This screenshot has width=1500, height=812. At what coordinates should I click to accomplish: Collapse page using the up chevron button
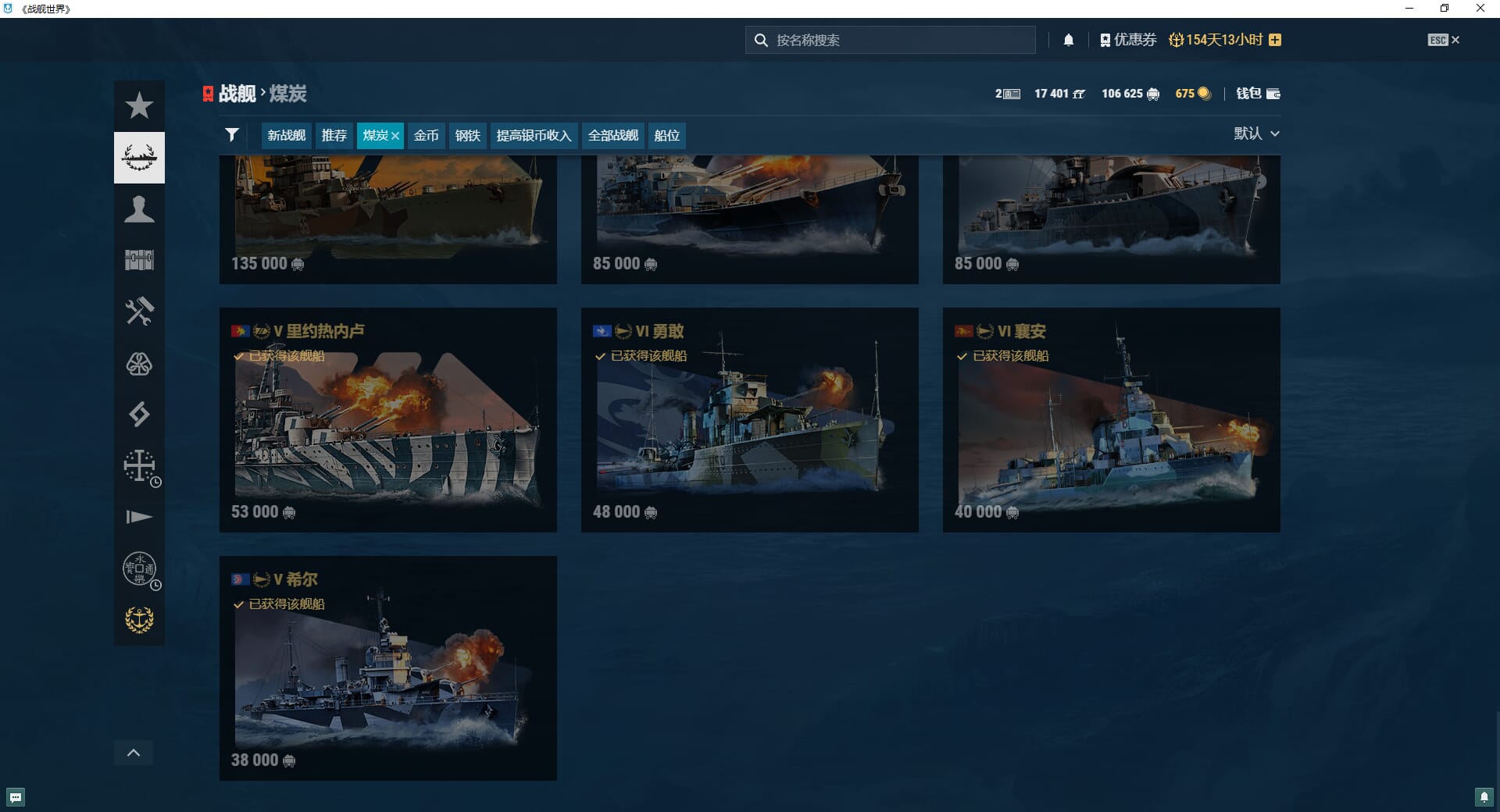coord(134,753)
